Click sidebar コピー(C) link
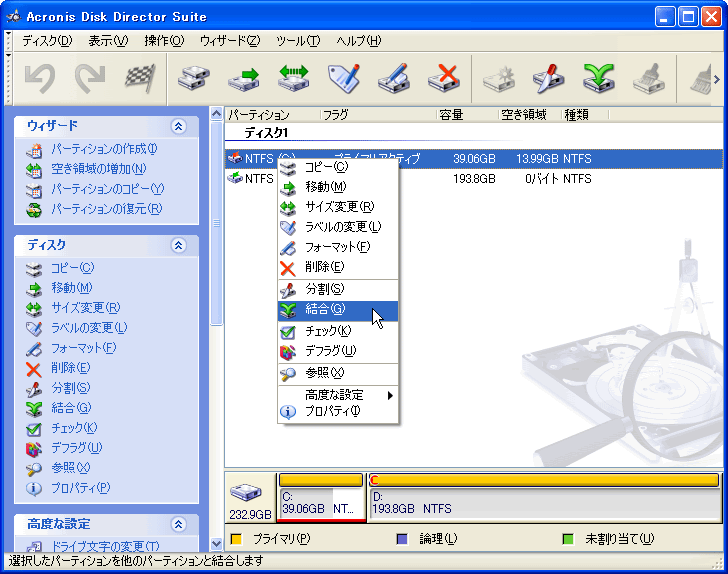The image size is (728, 574). 72,268
